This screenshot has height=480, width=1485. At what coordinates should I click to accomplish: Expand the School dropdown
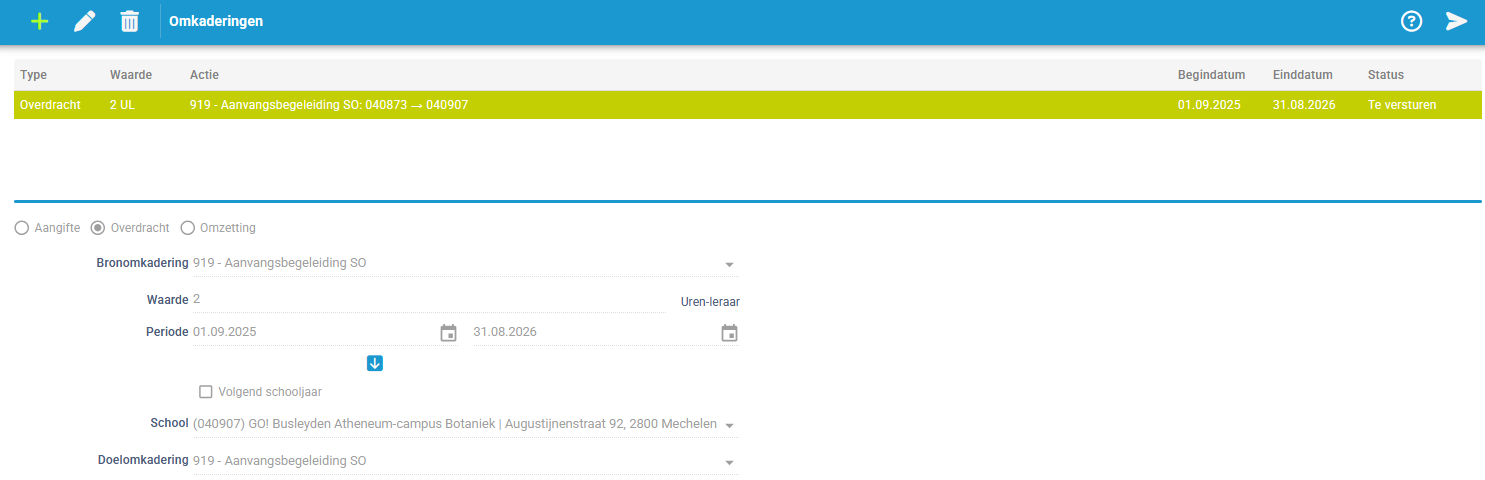tap(729, 425)
